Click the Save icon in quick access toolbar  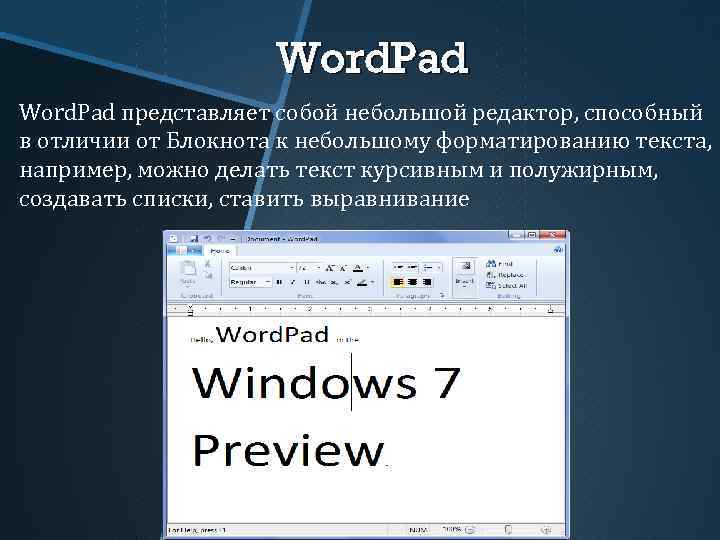[x=194, y=239]
